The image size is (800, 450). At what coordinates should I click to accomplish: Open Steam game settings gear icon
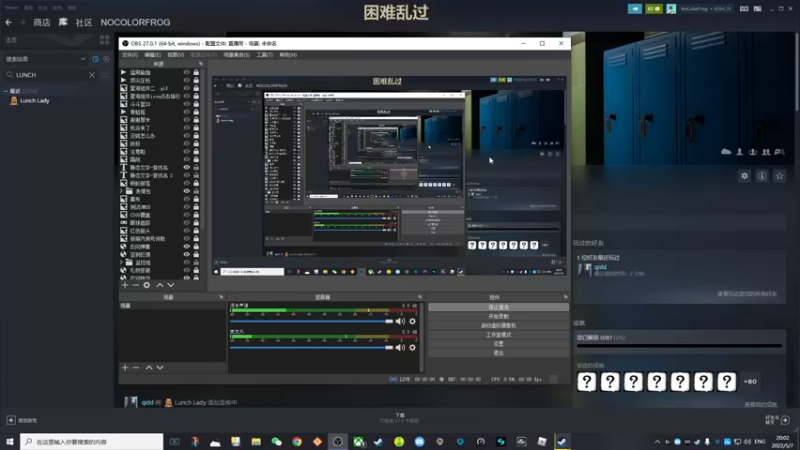744,176
